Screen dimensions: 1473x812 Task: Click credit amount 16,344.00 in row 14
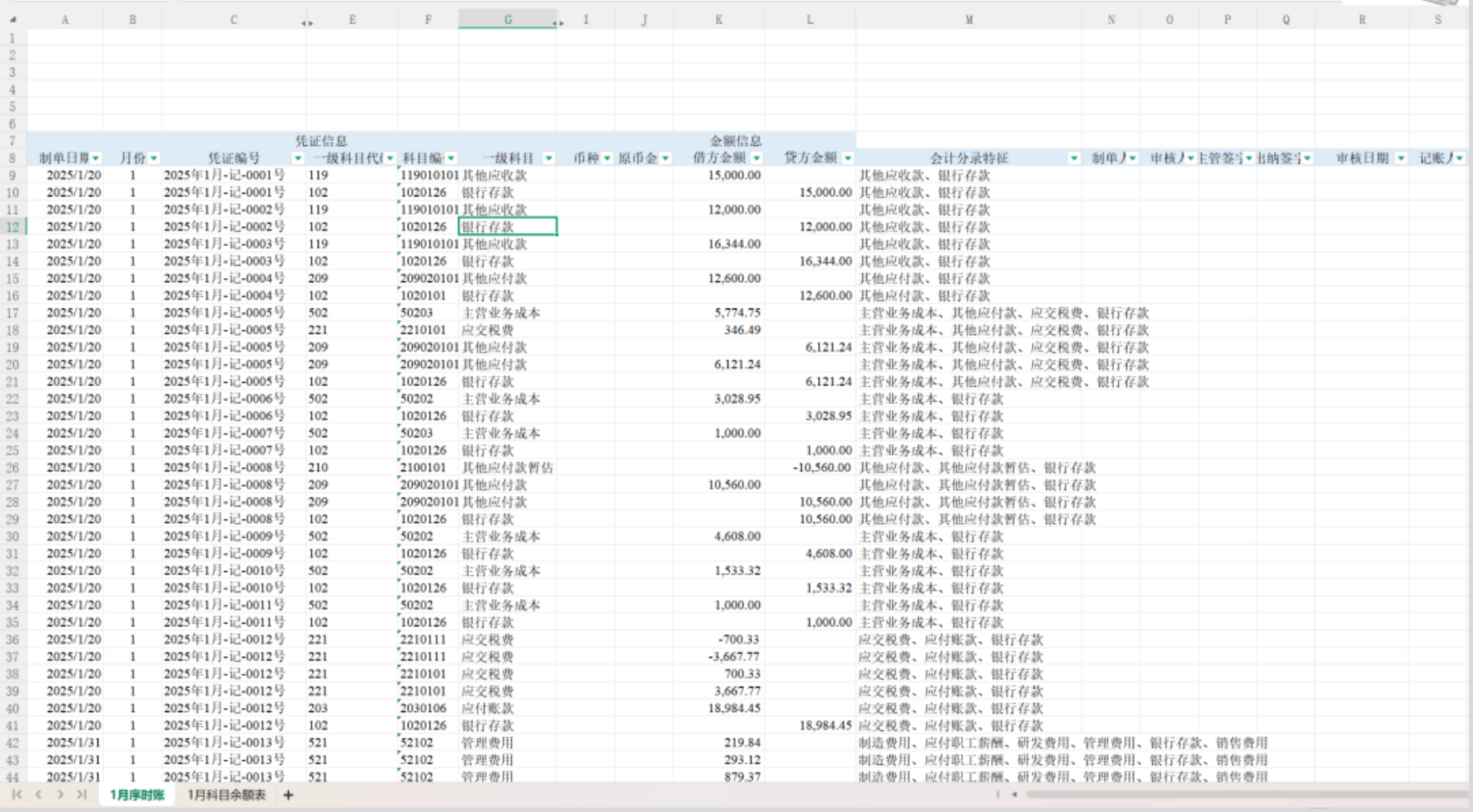(x=810, y=262)
